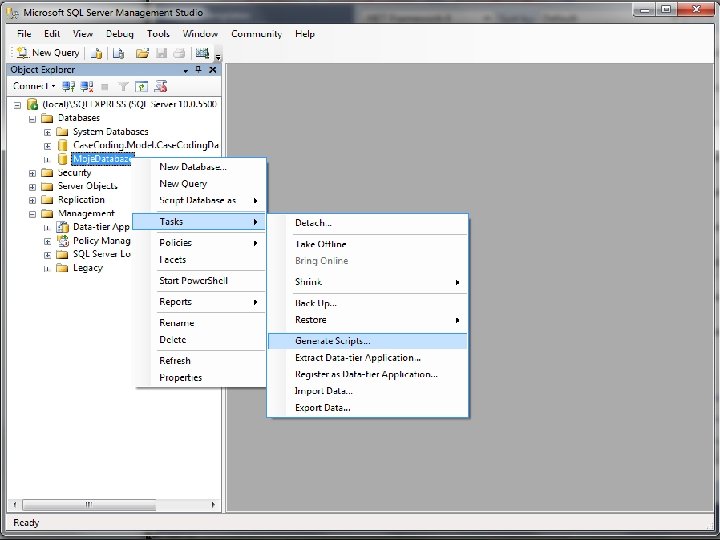Click the CaseCoding.Model database cylinder icon
Viewport: 720px width, 540px height.
coord(63,146)
